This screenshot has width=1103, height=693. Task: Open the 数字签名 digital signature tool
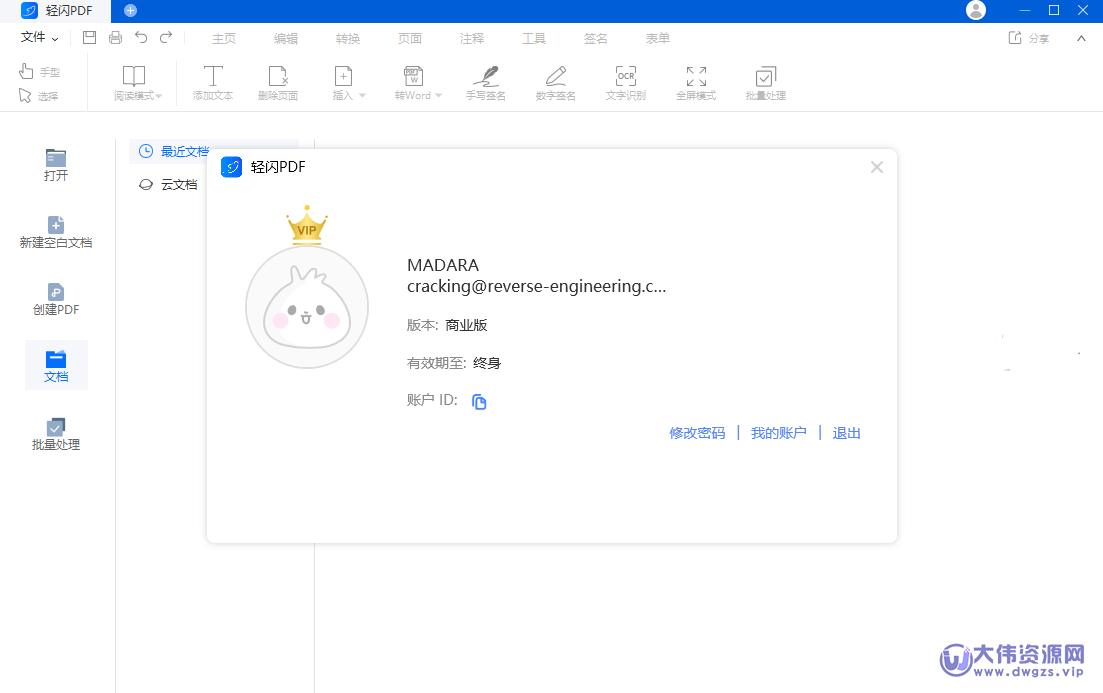click(x=555, y=82)
